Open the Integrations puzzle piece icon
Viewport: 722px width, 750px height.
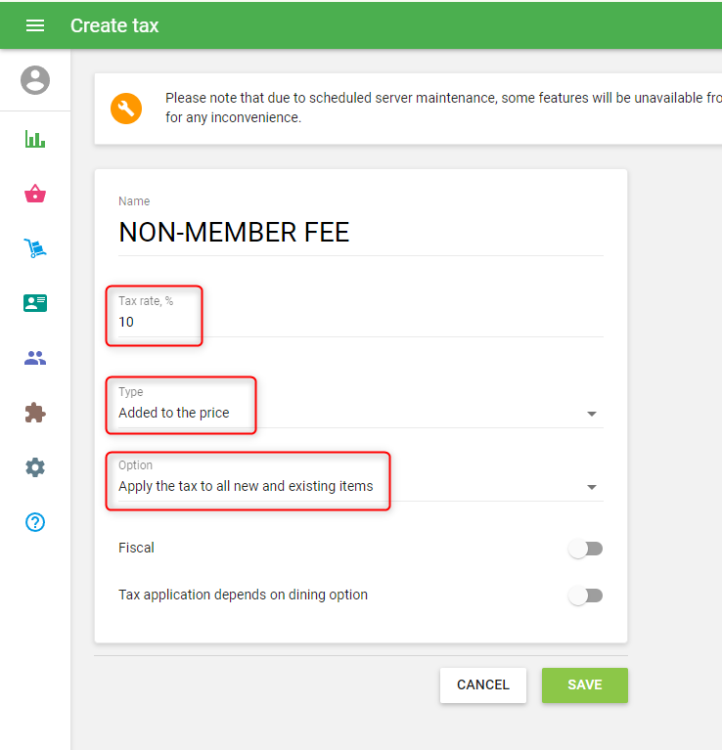pyautogui.click(x=35, y=413)
